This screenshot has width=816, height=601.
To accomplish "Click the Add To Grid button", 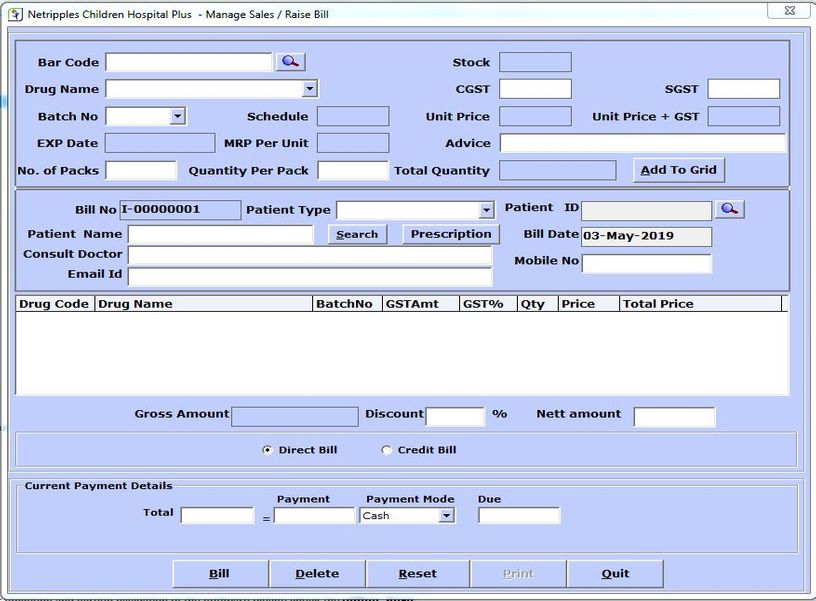I will tap(679, 170).
